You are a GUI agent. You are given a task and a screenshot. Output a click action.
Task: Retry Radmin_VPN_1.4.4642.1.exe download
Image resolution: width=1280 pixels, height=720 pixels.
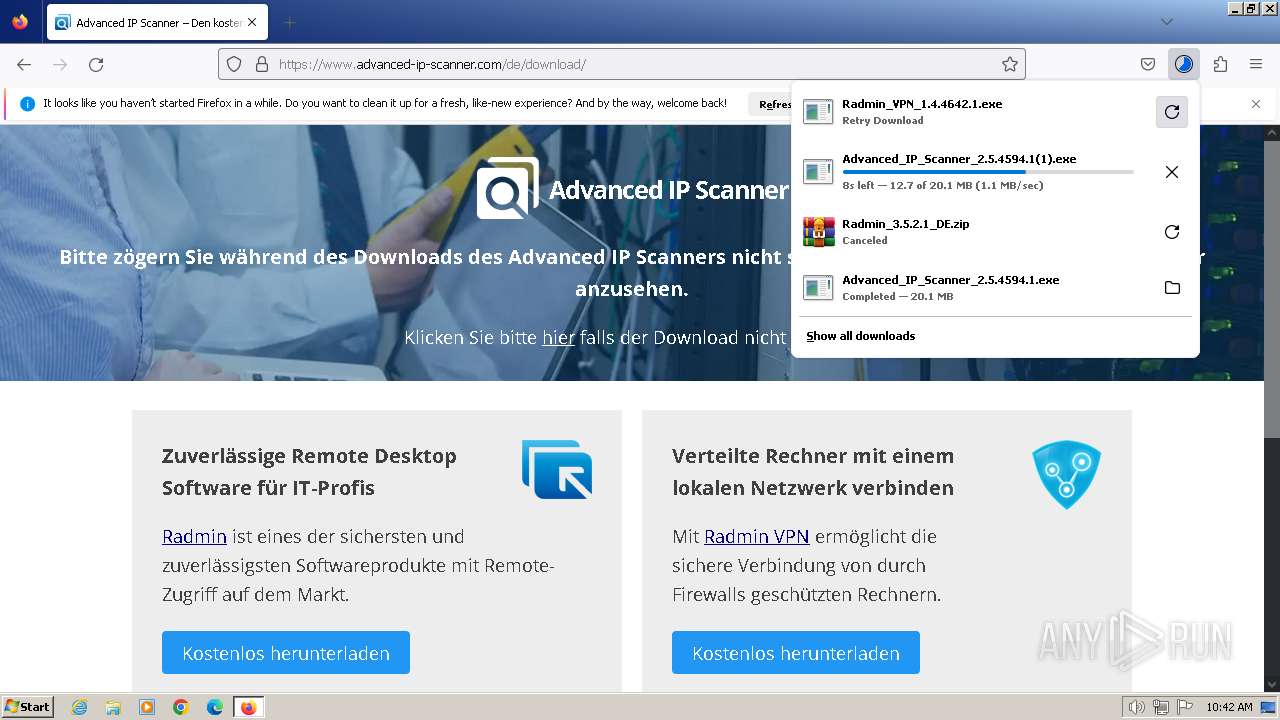click(x=1172, y=112)
